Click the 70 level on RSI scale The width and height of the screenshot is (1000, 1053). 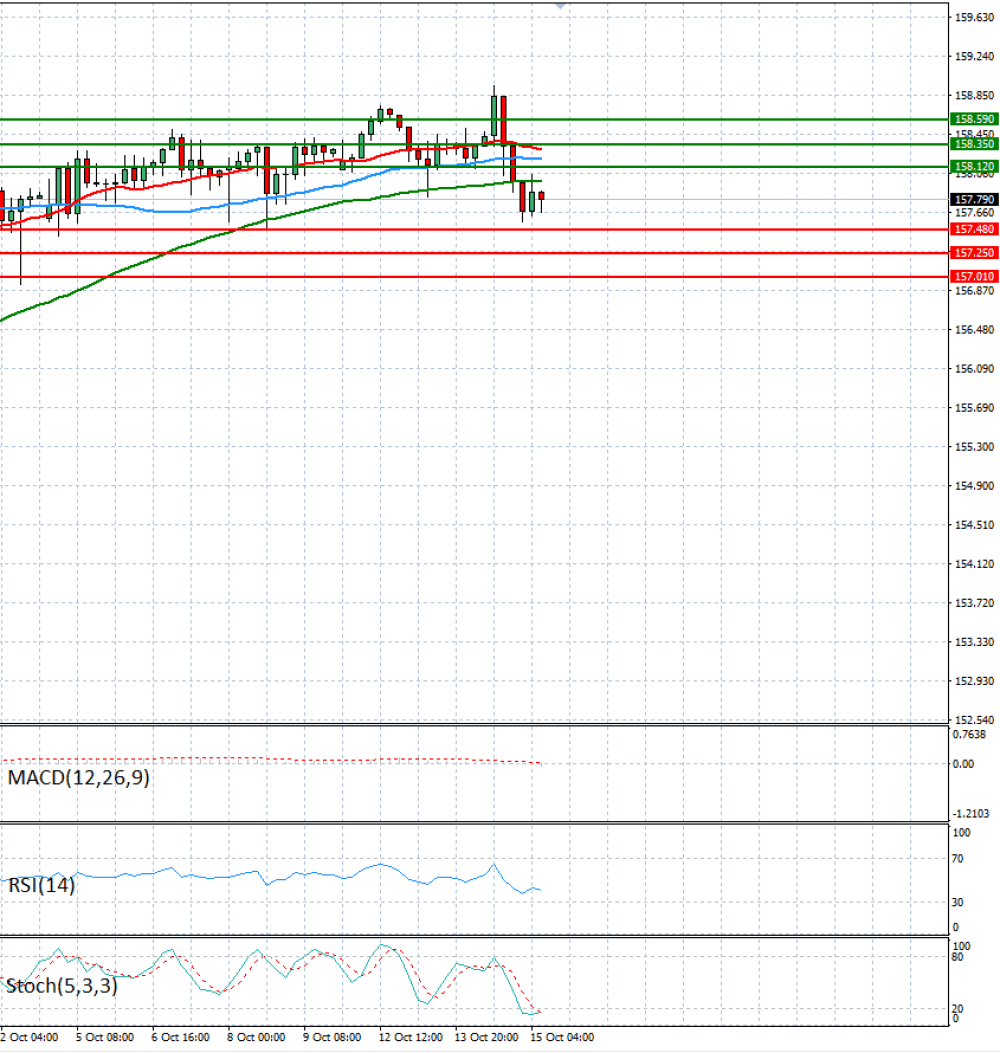coord(958,859)
